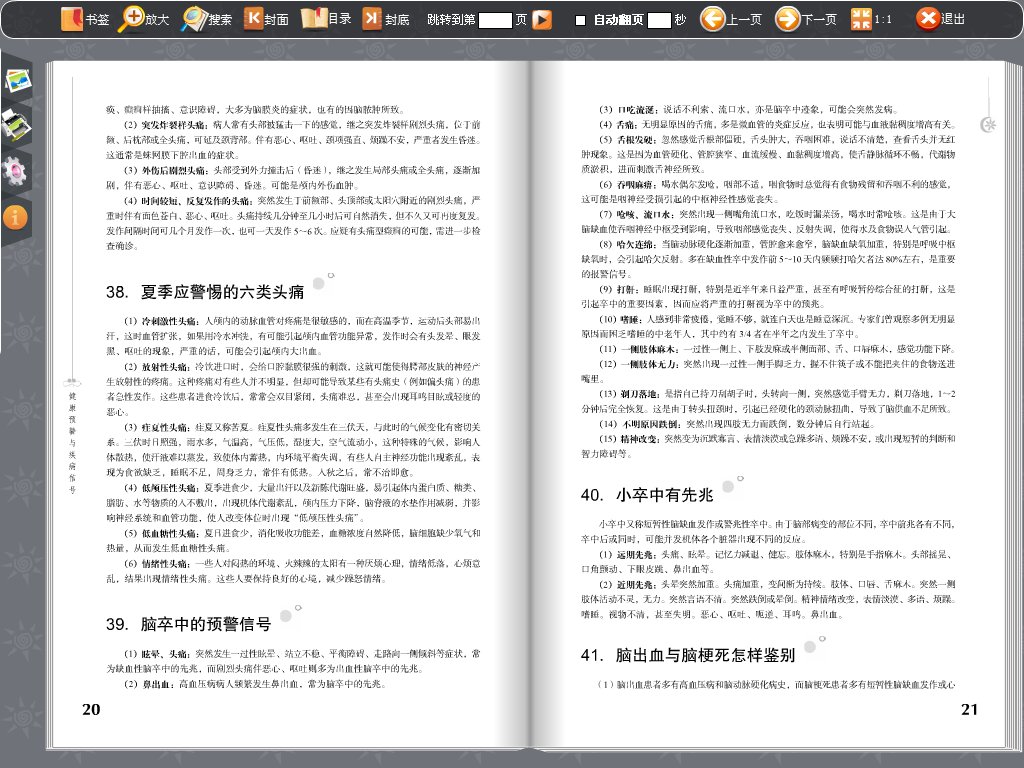This screenshot has width=1024, height=768.
Task: Click the vertical chapter title on left margin
Action: pos(72,442)
